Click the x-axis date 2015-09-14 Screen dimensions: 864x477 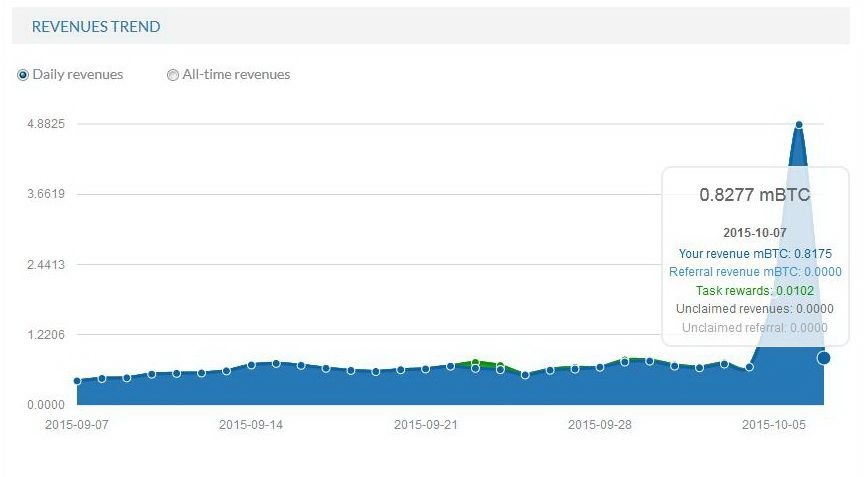251,425
